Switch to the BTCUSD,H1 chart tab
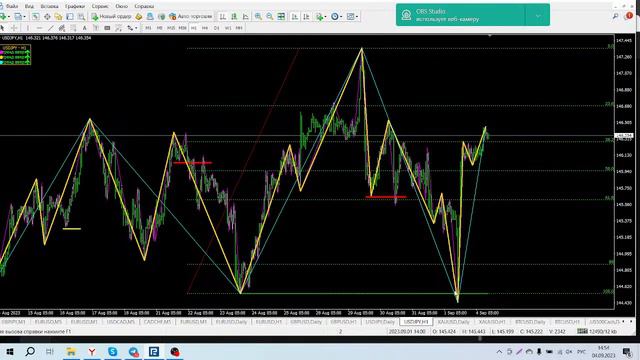640x360 pixels. click(567, 322)
